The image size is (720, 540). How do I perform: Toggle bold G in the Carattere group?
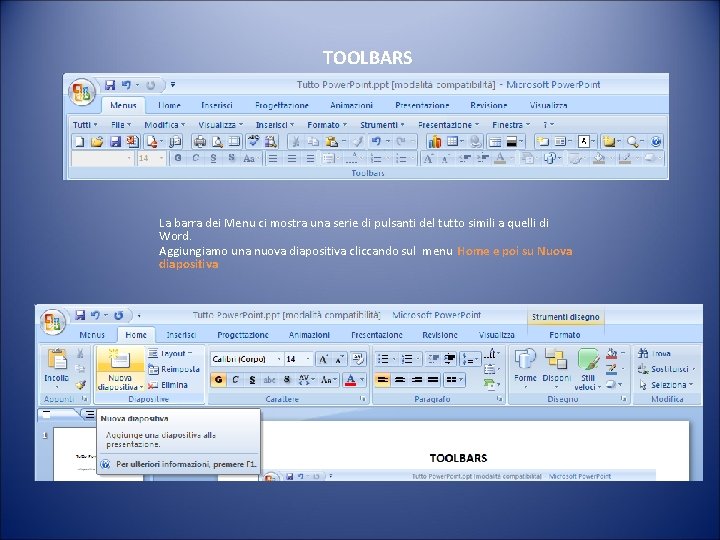(219, 380)
